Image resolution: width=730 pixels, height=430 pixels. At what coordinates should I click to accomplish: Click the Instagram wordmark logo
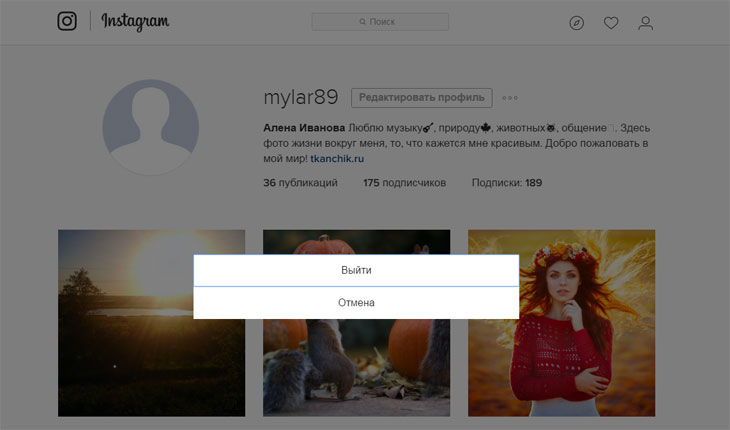[x=135, y=22]
